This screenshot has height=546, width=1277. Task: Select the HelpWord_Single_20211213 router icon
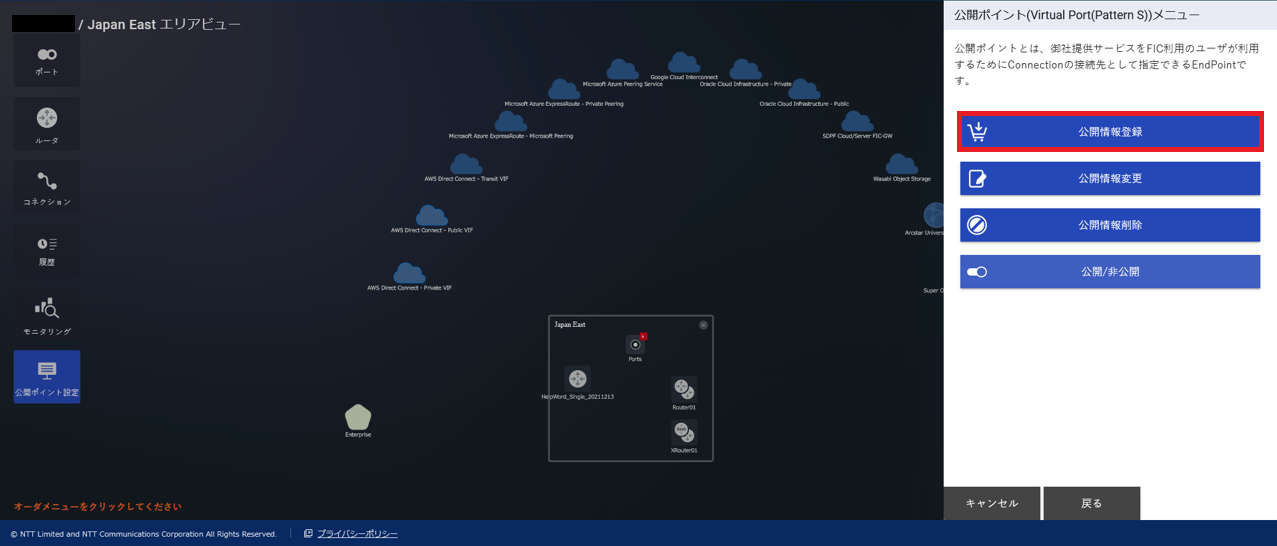click(578, 379)
